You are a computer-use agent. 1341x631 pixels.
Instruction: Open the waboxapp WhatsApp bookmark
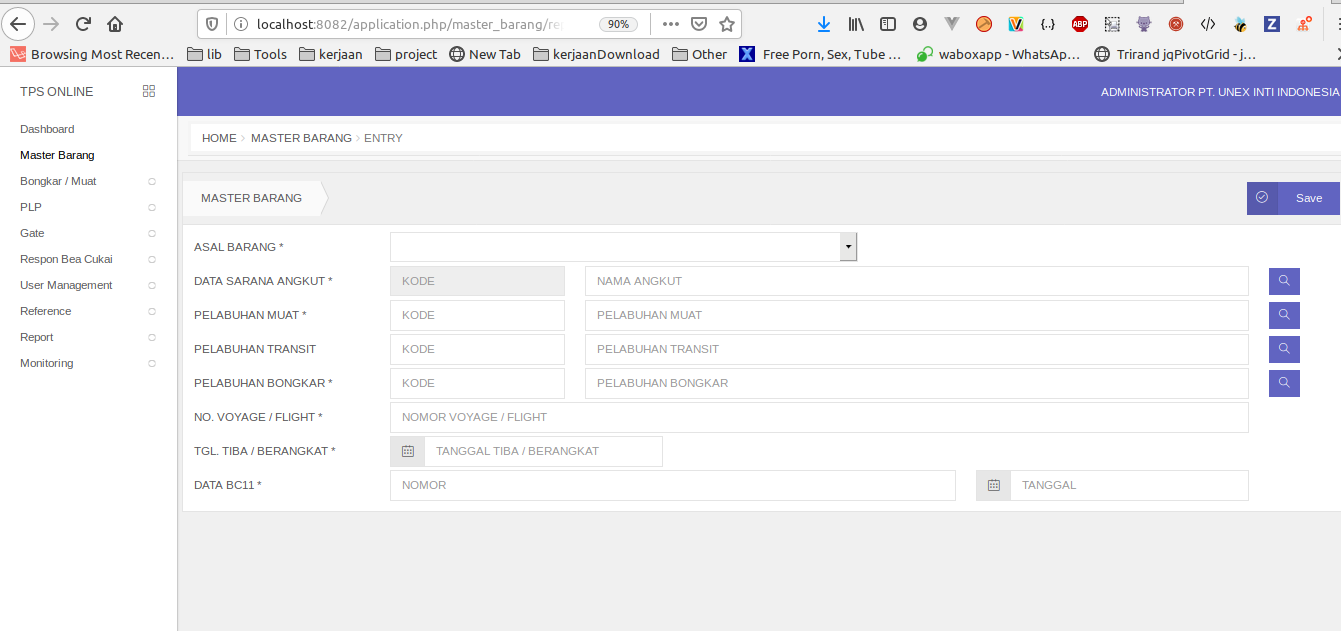tap(999, 54)
